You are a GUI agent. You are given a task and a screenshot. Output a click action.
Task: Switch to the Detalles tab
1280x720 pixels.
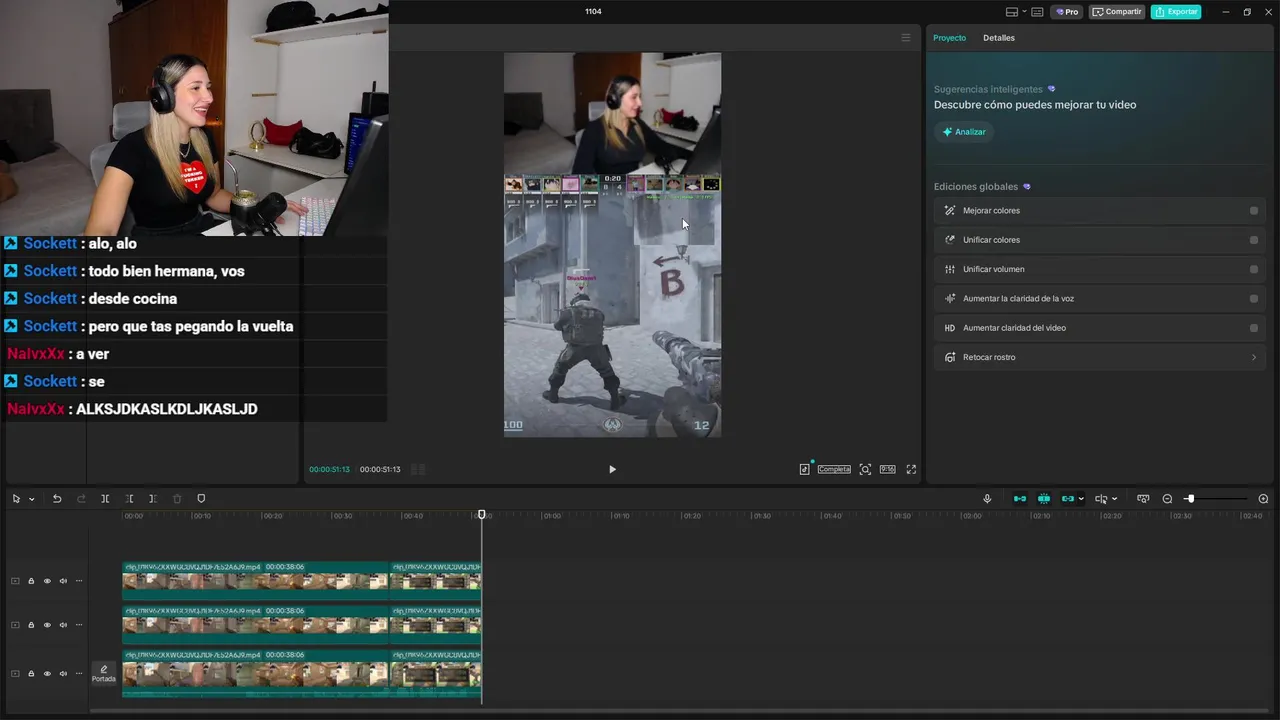[999, 38]
